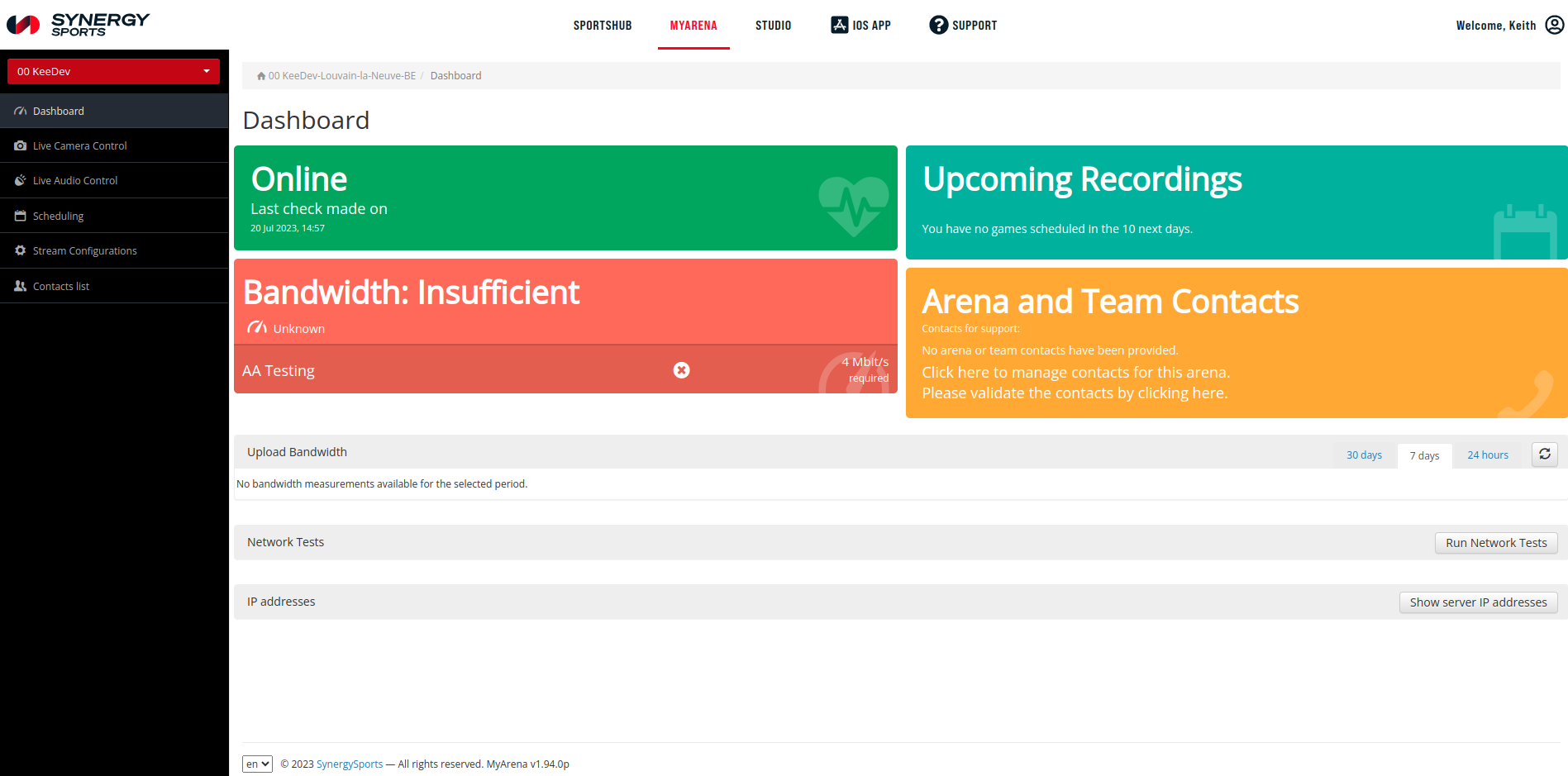Click the heartbeat icon on Online card
This screenshot has width=1568, height=776.
854,206
